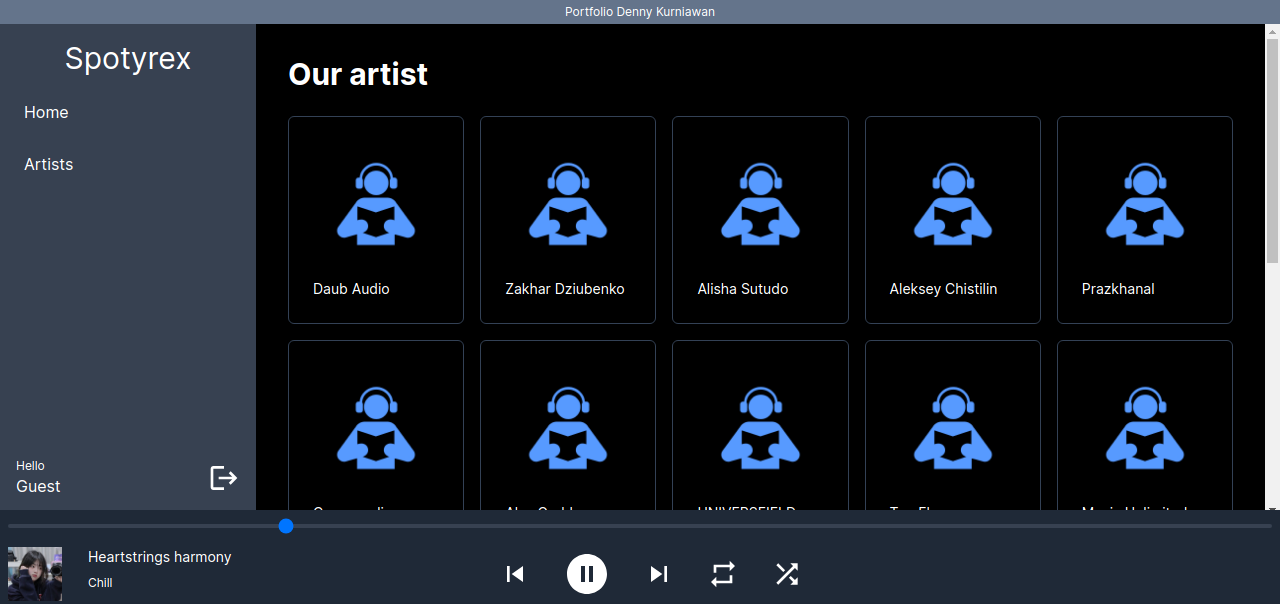Toggle shuffle playback
The width and height of the screenshot is (1280, 604).
coord(787,574)
